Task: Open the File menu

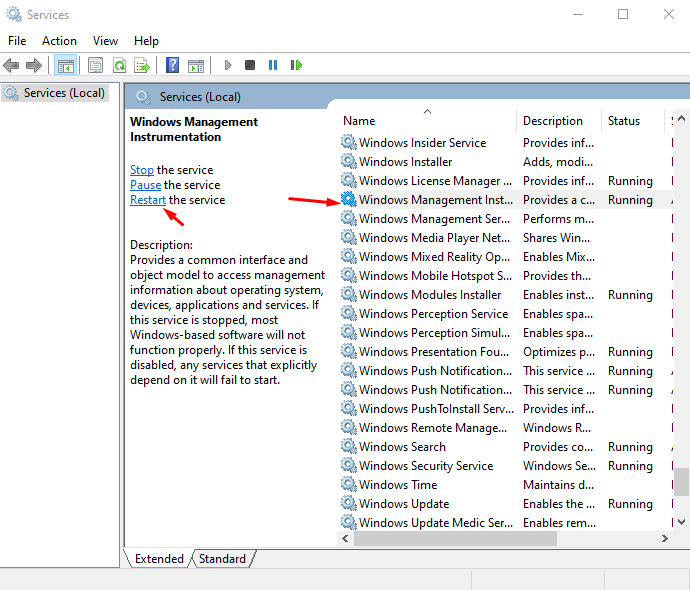Action: click(17, 41)
